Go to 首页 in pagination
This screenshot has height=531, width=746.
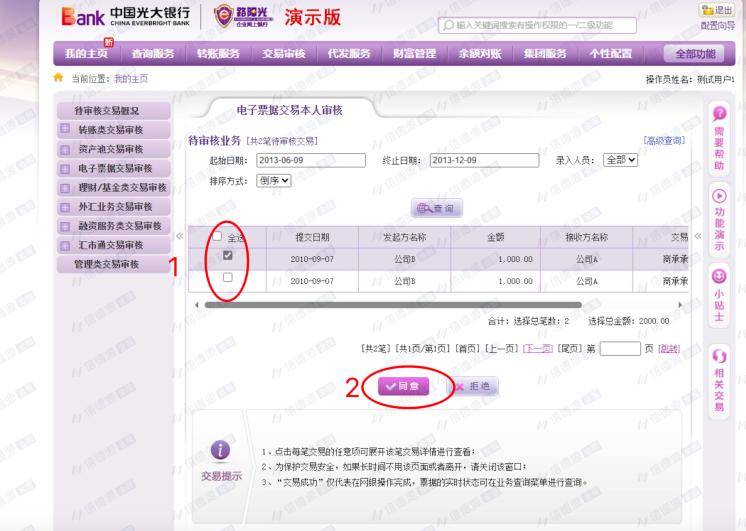(x=468, y=349)
